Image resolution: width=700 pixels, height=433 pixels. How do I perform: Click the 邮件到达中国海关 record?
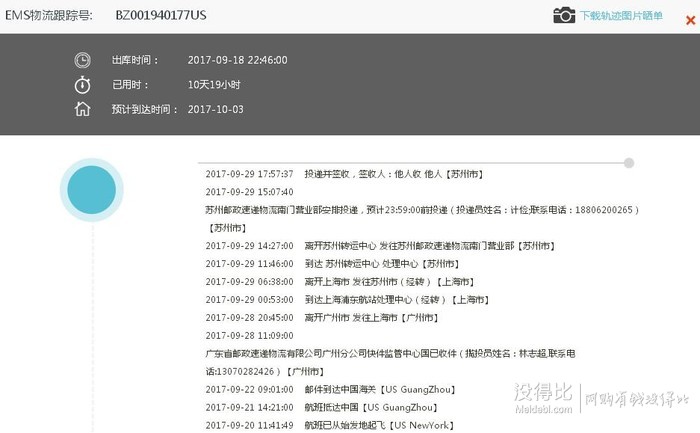(x=330, y=390)
